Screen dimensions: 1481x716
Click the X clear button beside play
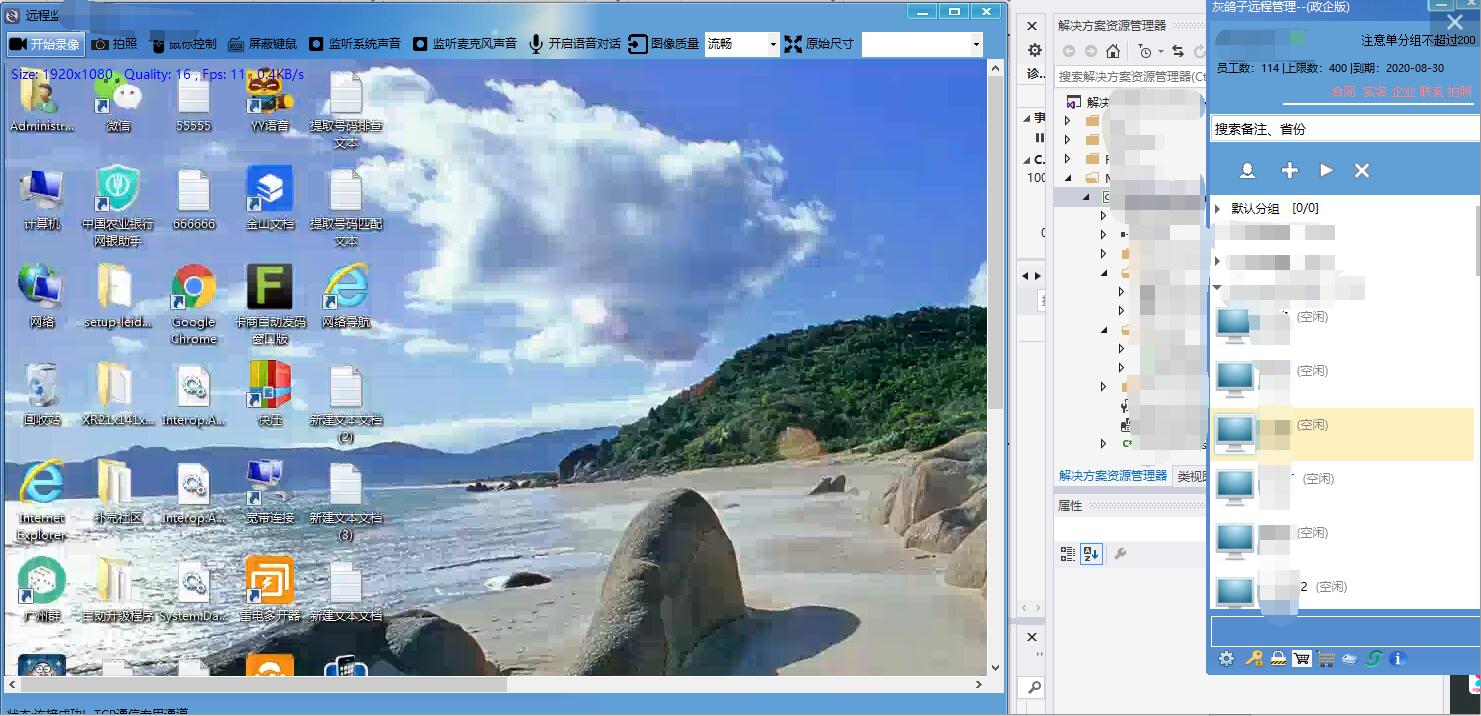coord(1361,170)
